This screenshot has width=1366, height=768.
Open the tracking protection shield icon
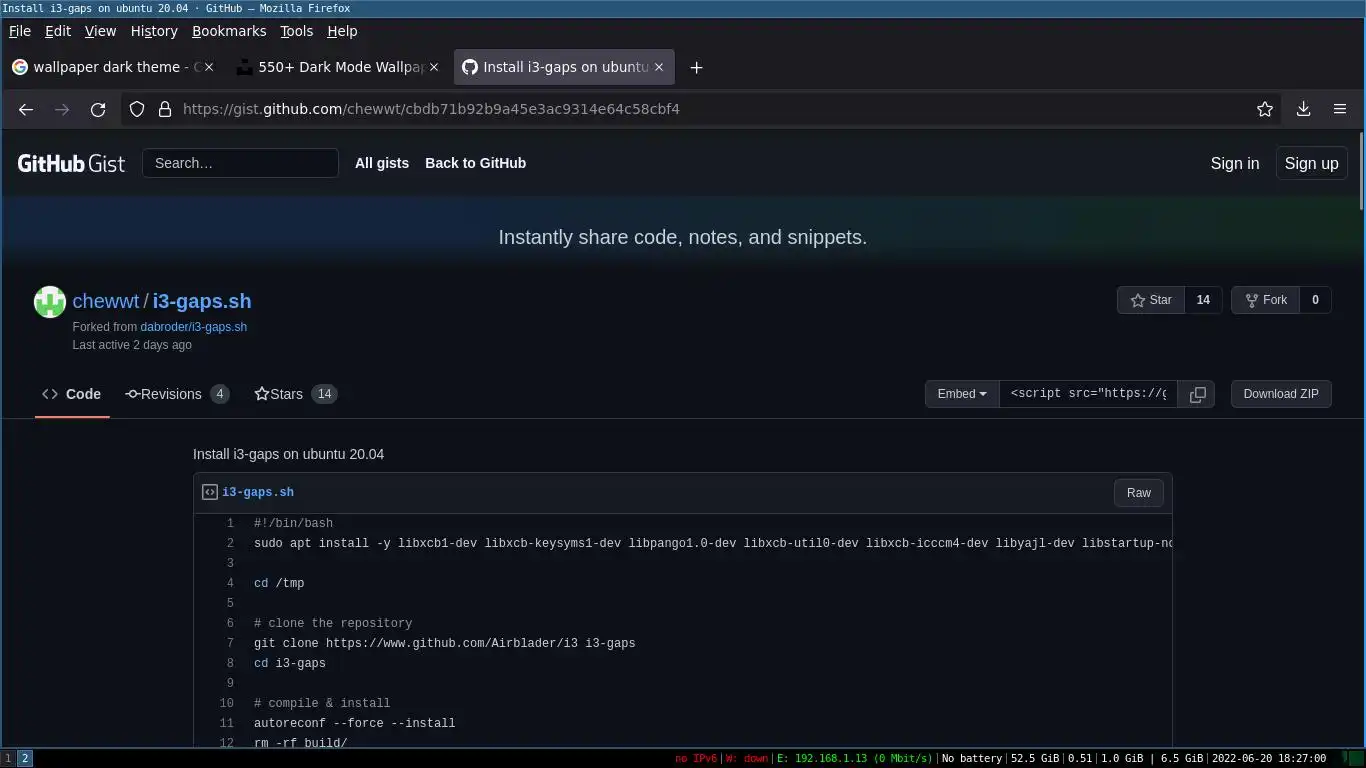pos(137,109)
